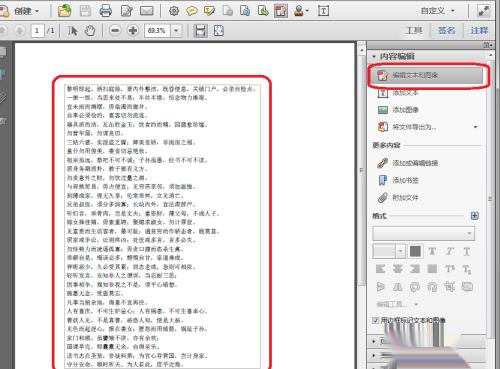Toggle underline T formatting
The width and height of the screenshot is (500, 369).
pyautogui.click(x=467, y=251)
